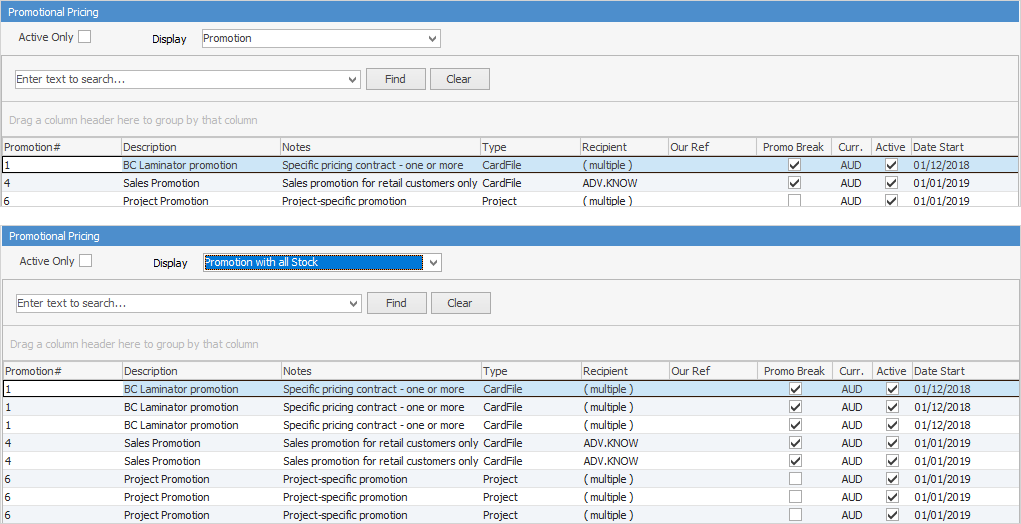
Task: Enable Active Only in the lower panel
Action: (86, 261)
